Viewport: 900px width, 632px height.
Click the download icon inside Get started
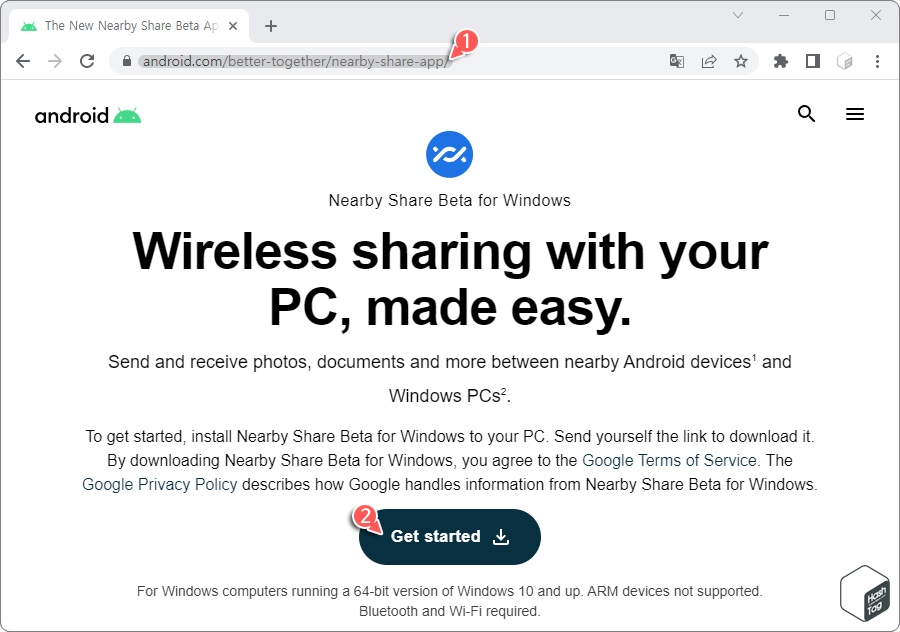[x=500, y=537]
